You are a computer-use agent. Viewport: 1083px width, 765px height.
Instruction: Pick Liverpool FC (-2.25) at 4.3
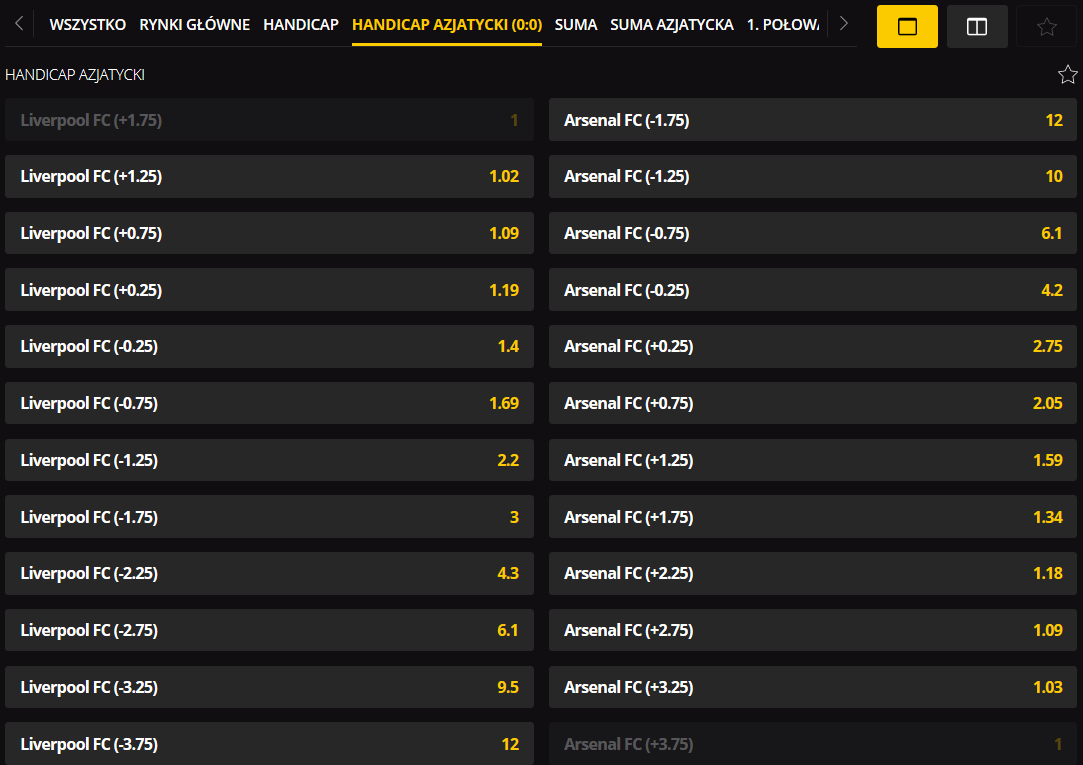coord(269,574)
